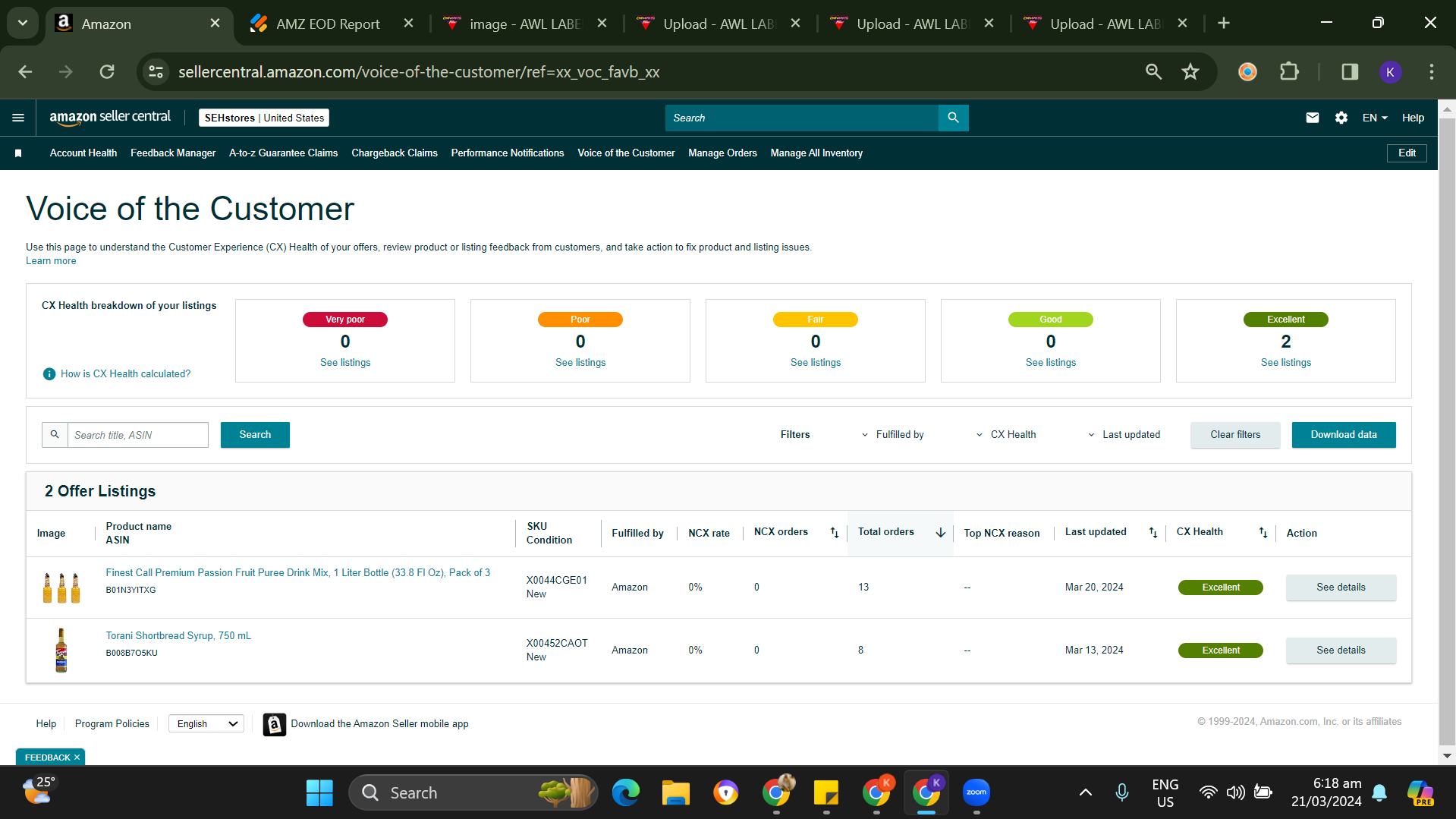Open the Torani Shortbread Syrup product link
Screen dimensions: 1456x819
tap(178, 636)
